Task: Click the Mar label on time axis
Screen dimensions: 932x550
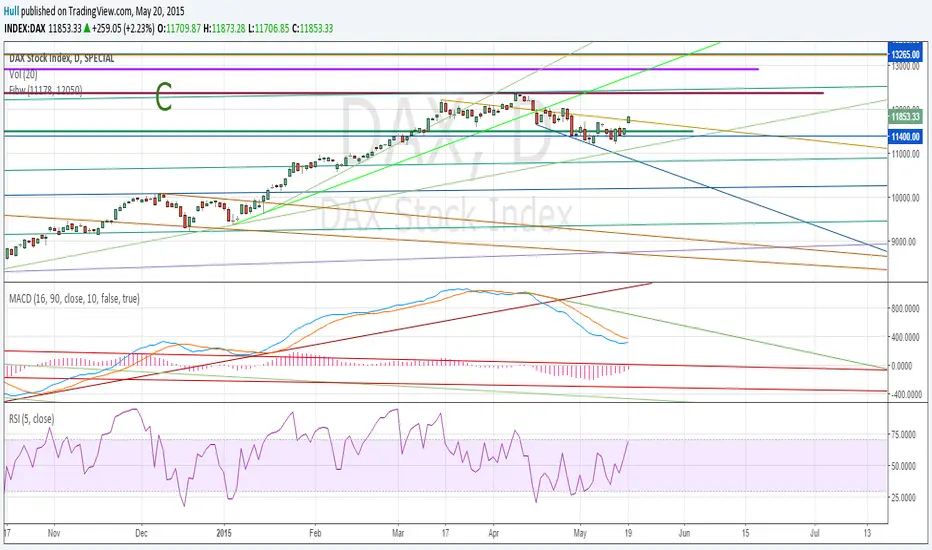Action: (x=398, y=533)
